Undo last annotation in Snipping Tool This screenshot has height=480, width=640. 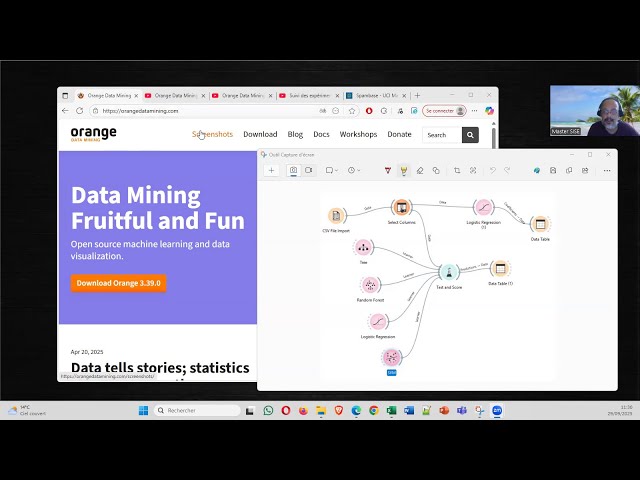click(493, 170)
